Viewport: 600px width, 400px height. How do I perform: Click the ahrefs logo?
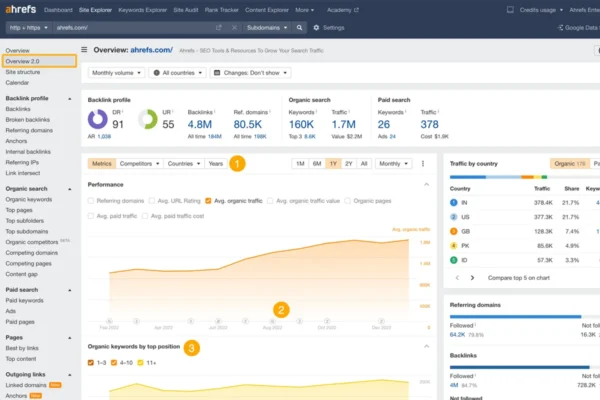(21, 9)
